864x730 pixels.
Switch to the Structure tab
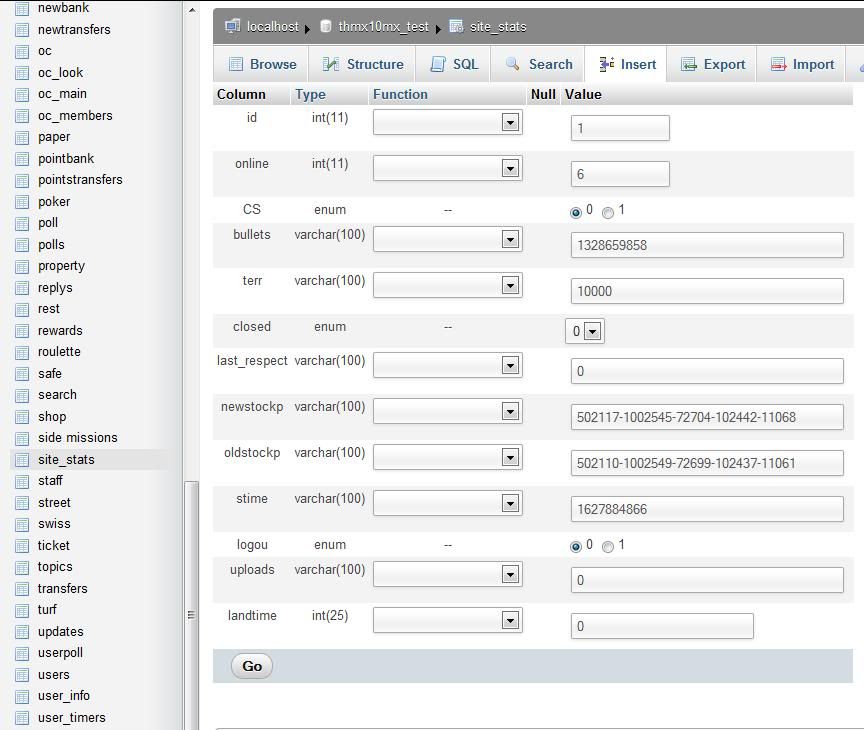(363, 64)
